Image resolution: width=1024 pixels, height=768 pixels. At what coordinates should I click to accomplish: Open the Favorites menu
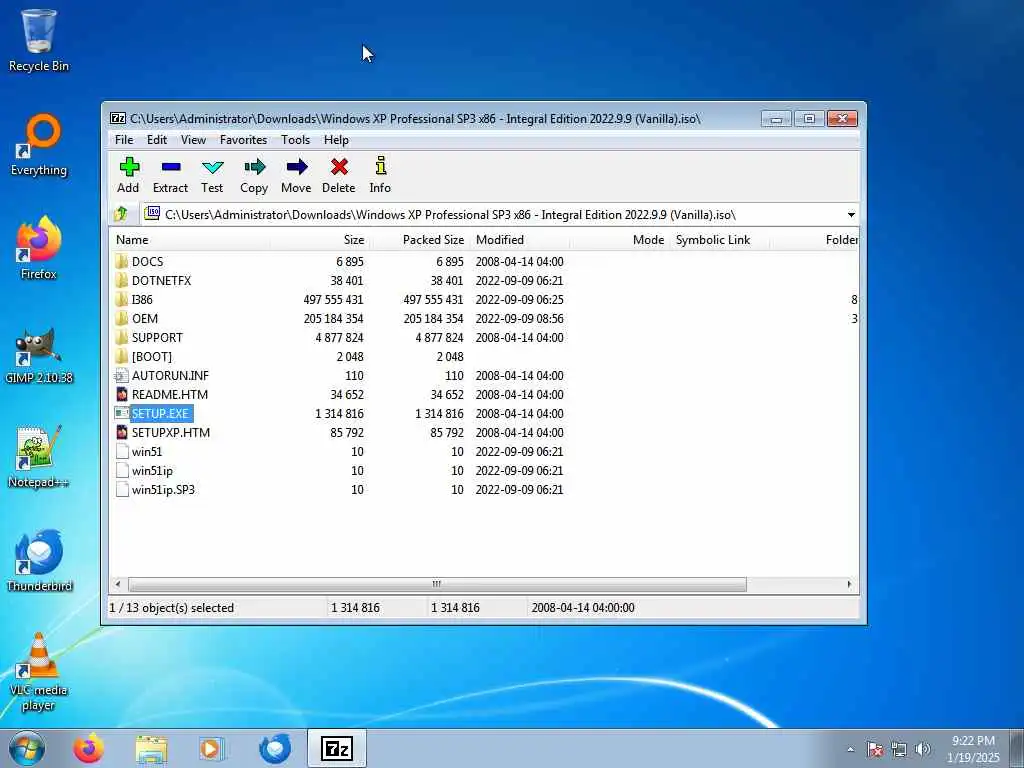(x=244, y=140)
